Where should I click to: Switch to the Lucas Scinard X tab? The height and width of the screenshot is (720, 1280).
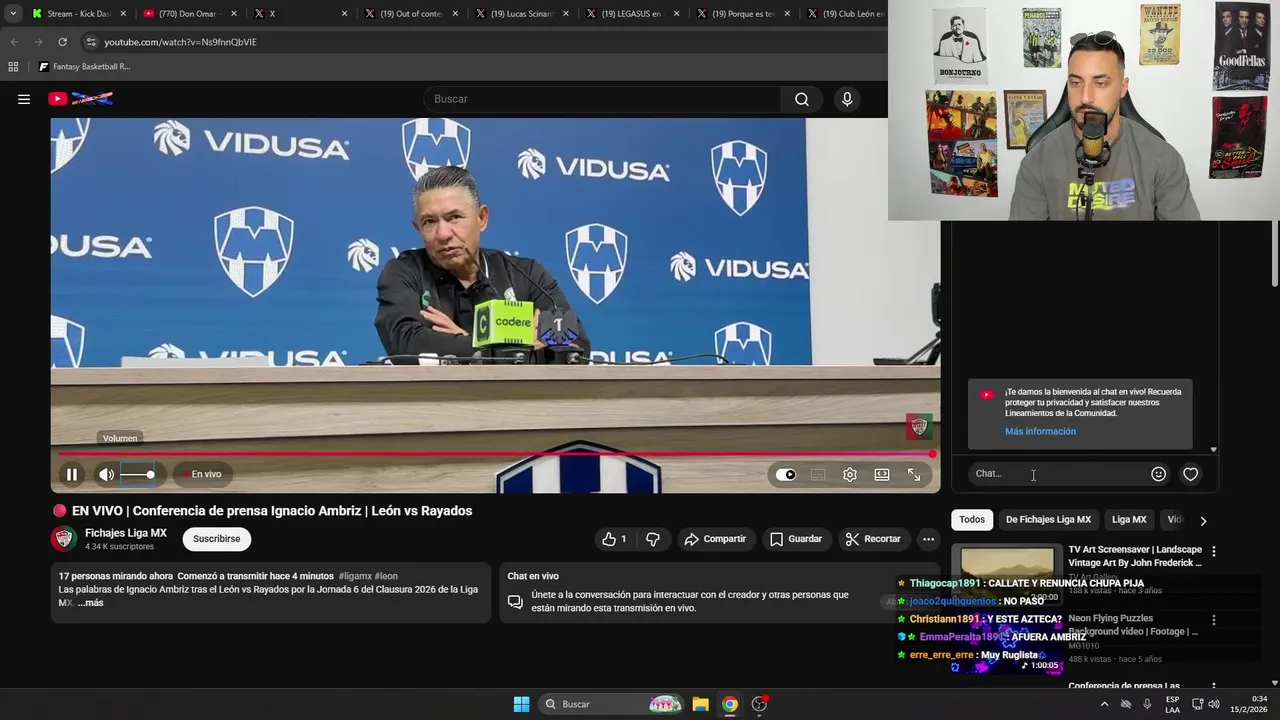[x=522, y=14]
